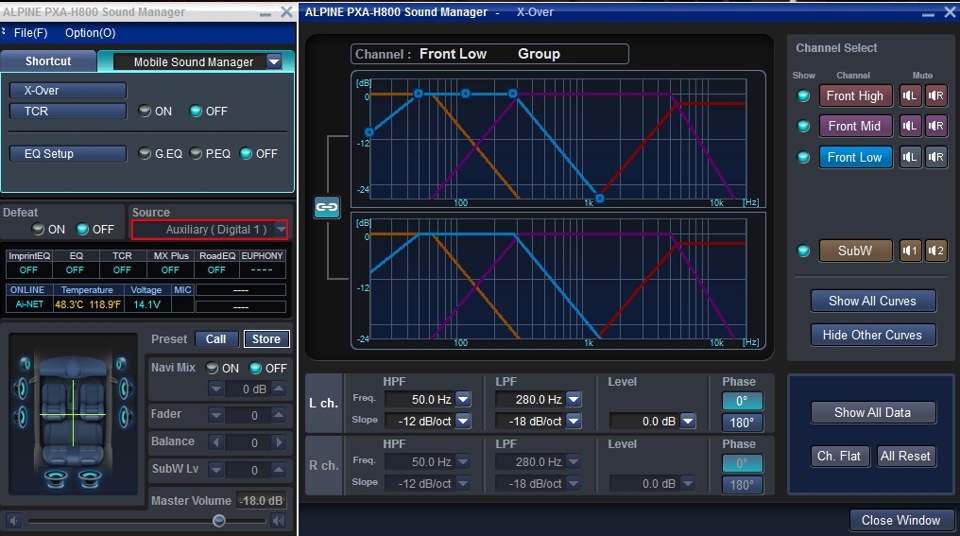Viewport: 960px width, 536px height.
Task: Mute the Front High left channel
Action: [910, 96]
